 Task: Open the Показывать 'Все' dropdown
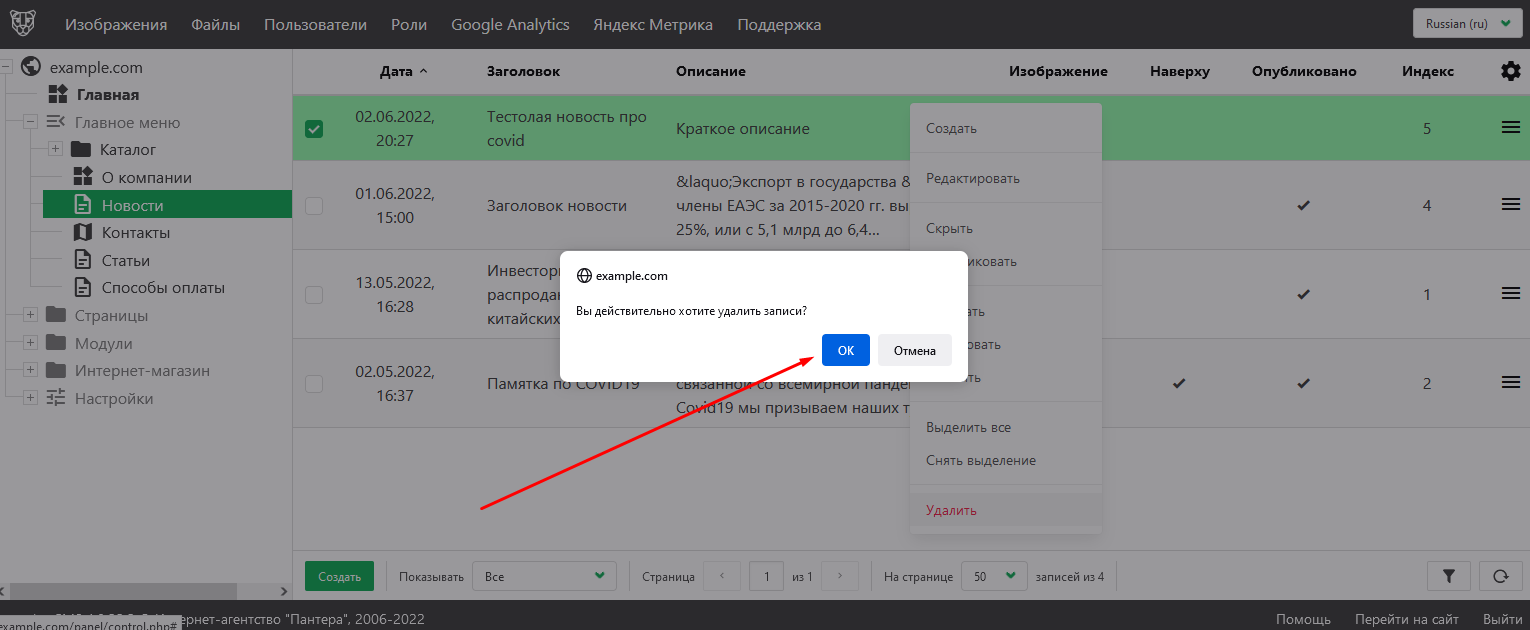(x=545, y=576)
